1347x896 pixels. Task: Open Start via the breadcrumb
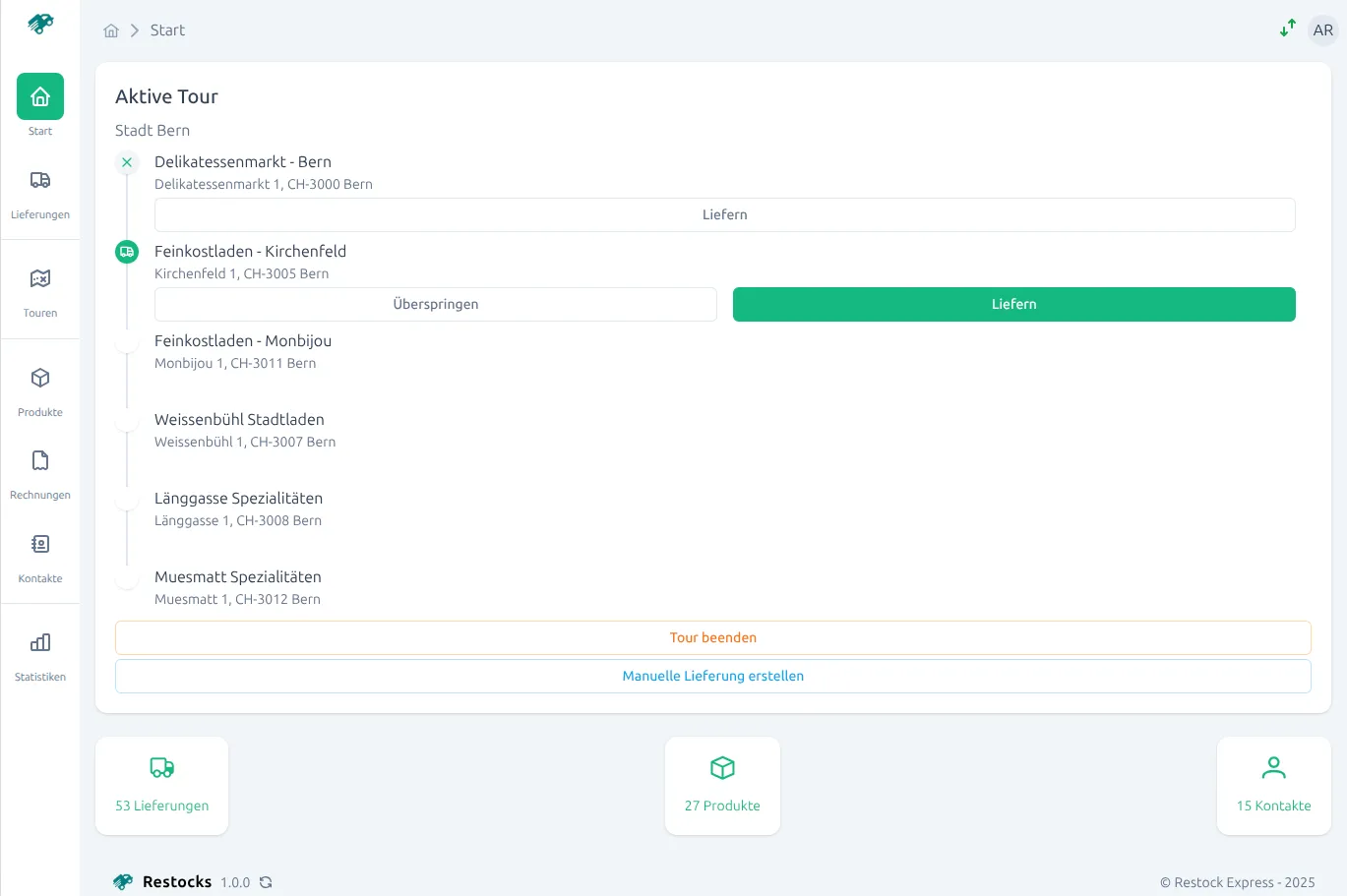click(x=167, y=30)
